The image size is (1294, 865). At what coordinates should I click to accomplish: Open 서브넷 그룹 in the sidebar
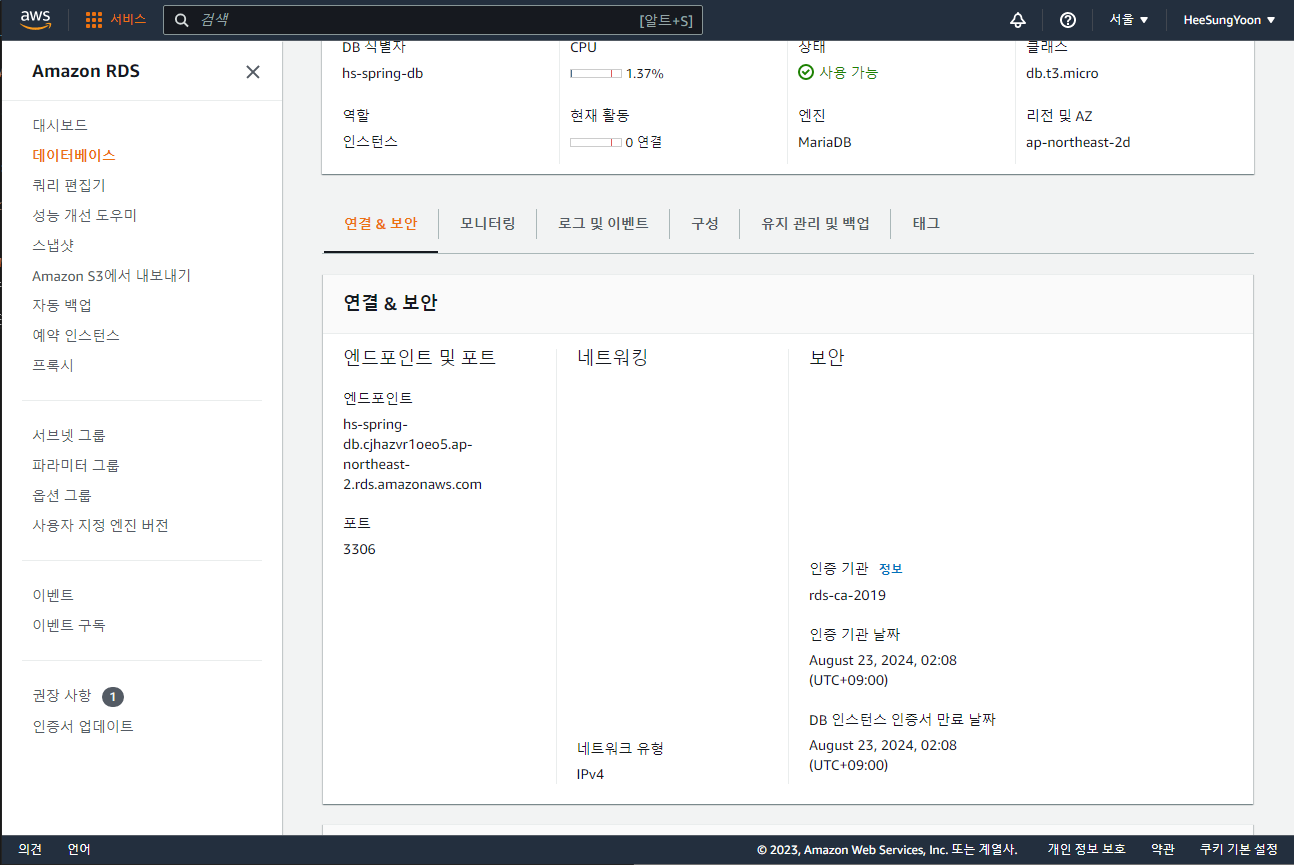69,435
